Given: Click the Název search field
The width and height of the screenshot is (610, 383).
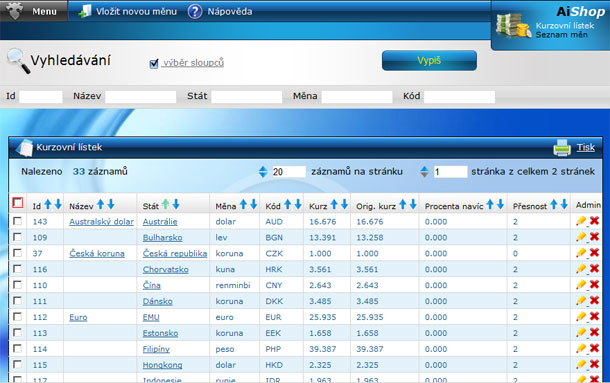Looking at the screenshot, I should [x=141, y=97].
